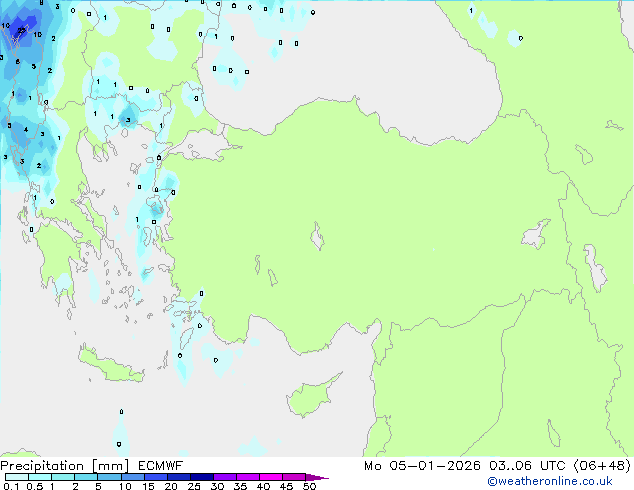Click Lake Tuz outline in central Turkey
The width and height of the screenshot is (634, 490).
coord(318,239)
